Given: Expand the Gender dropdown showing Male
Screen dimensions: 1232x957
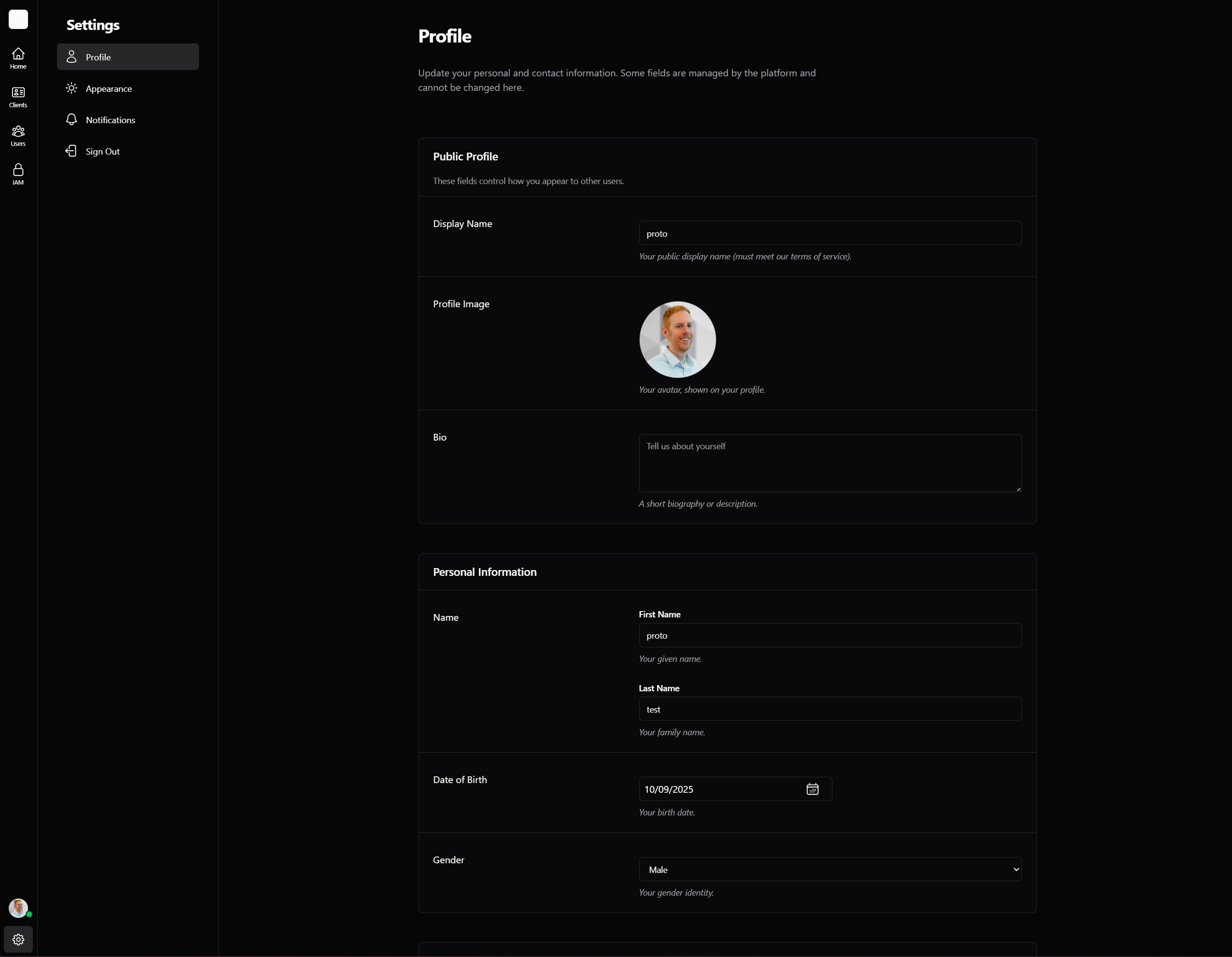Looking at the screenshot, I should pos(829,869).
